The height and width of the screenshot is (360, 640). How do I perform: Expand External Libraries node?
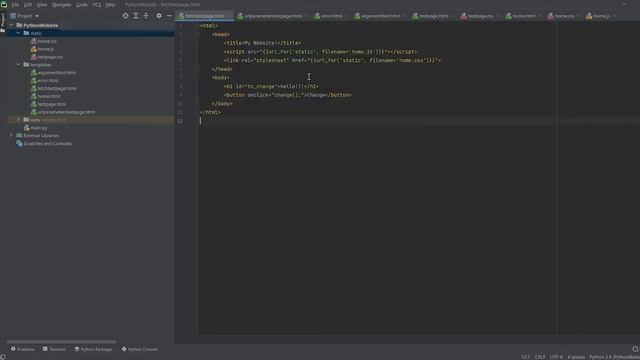tap(11, 136)
